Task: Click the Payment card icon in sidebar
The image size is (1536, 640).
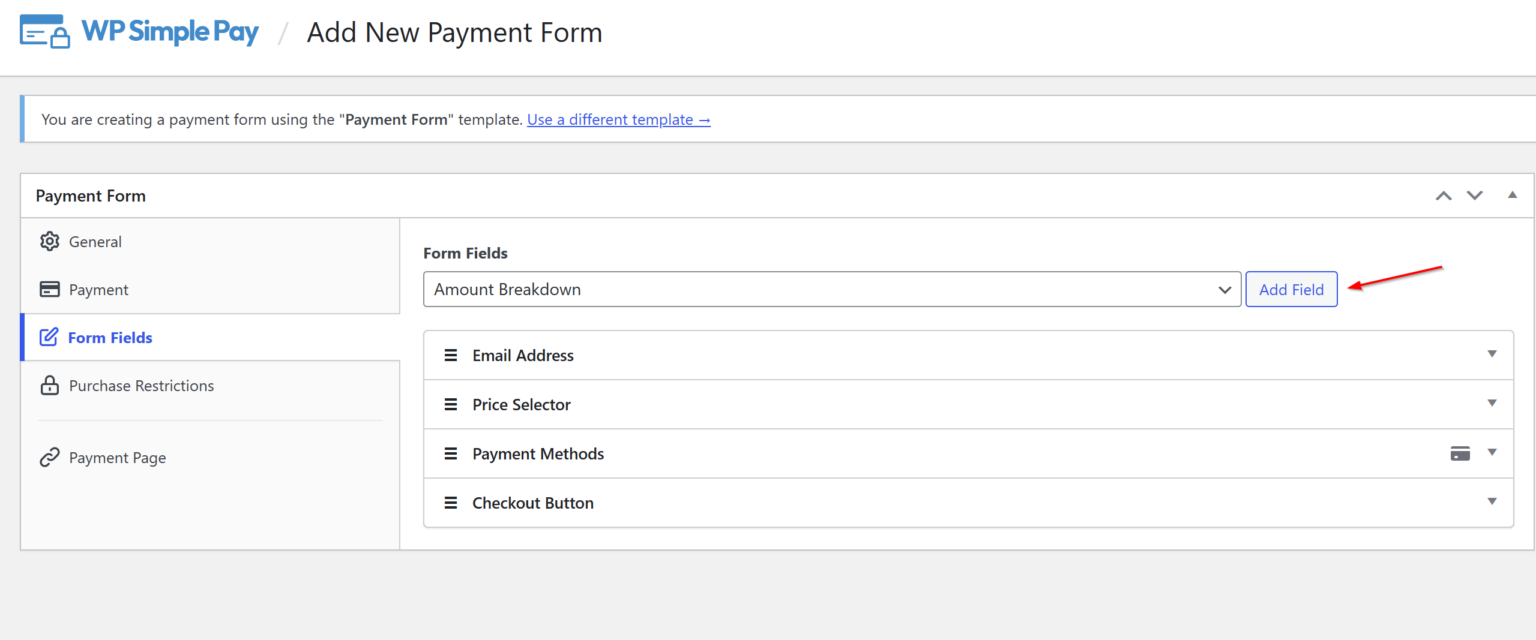Action: (49, 289)
